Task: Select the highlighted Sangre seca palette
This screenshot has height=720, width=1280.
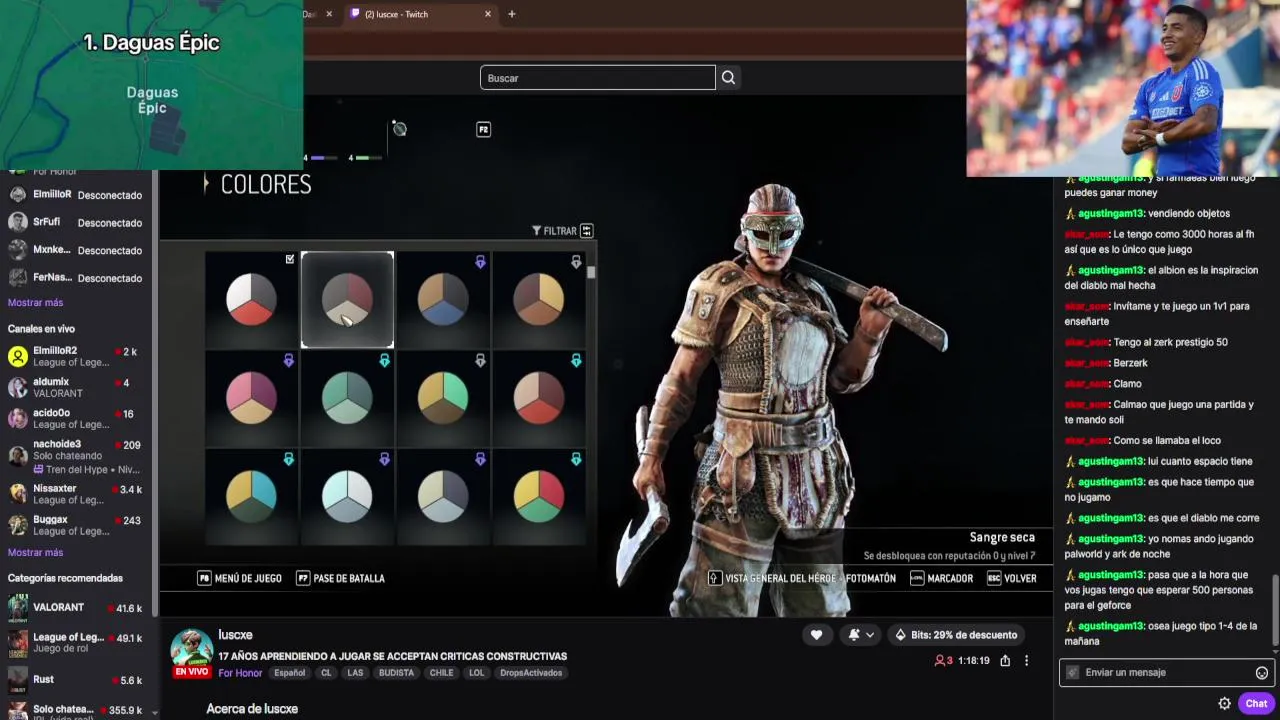Action: click(347, 299)
